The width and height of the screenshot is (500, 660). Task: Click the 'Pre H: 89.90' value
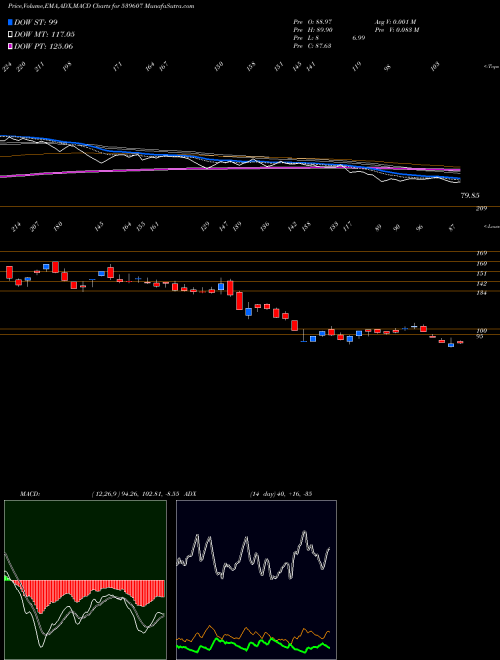click(x=313, y=30)
